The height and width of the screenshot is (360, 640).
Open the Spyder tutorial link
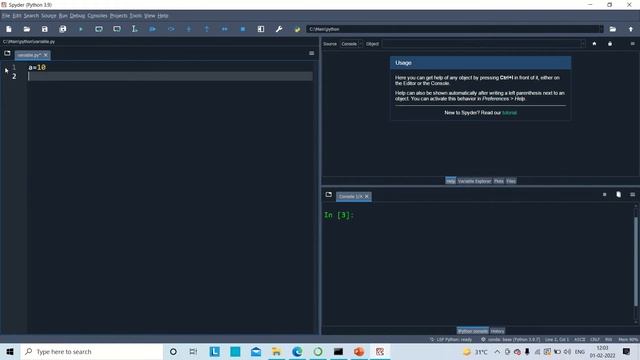click(x=509, y=113)
